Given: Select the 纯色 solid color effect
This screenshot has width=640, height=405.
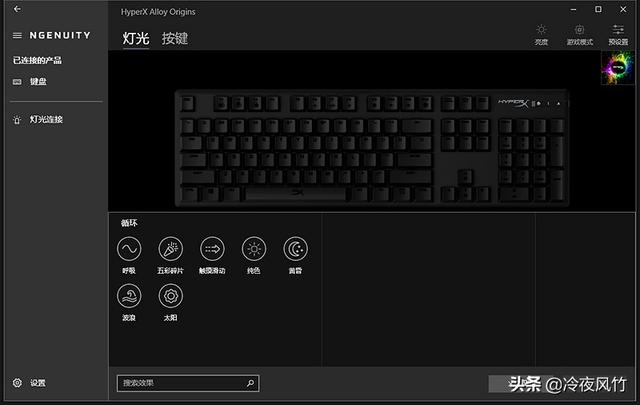Looking at the screenshot, I should (254, 249).
